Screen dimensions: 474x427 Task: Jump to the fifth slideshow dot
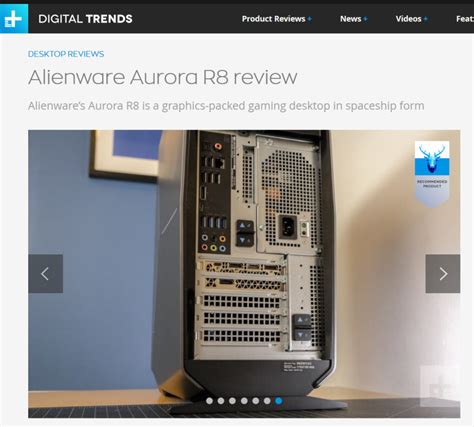pos(256,401)
